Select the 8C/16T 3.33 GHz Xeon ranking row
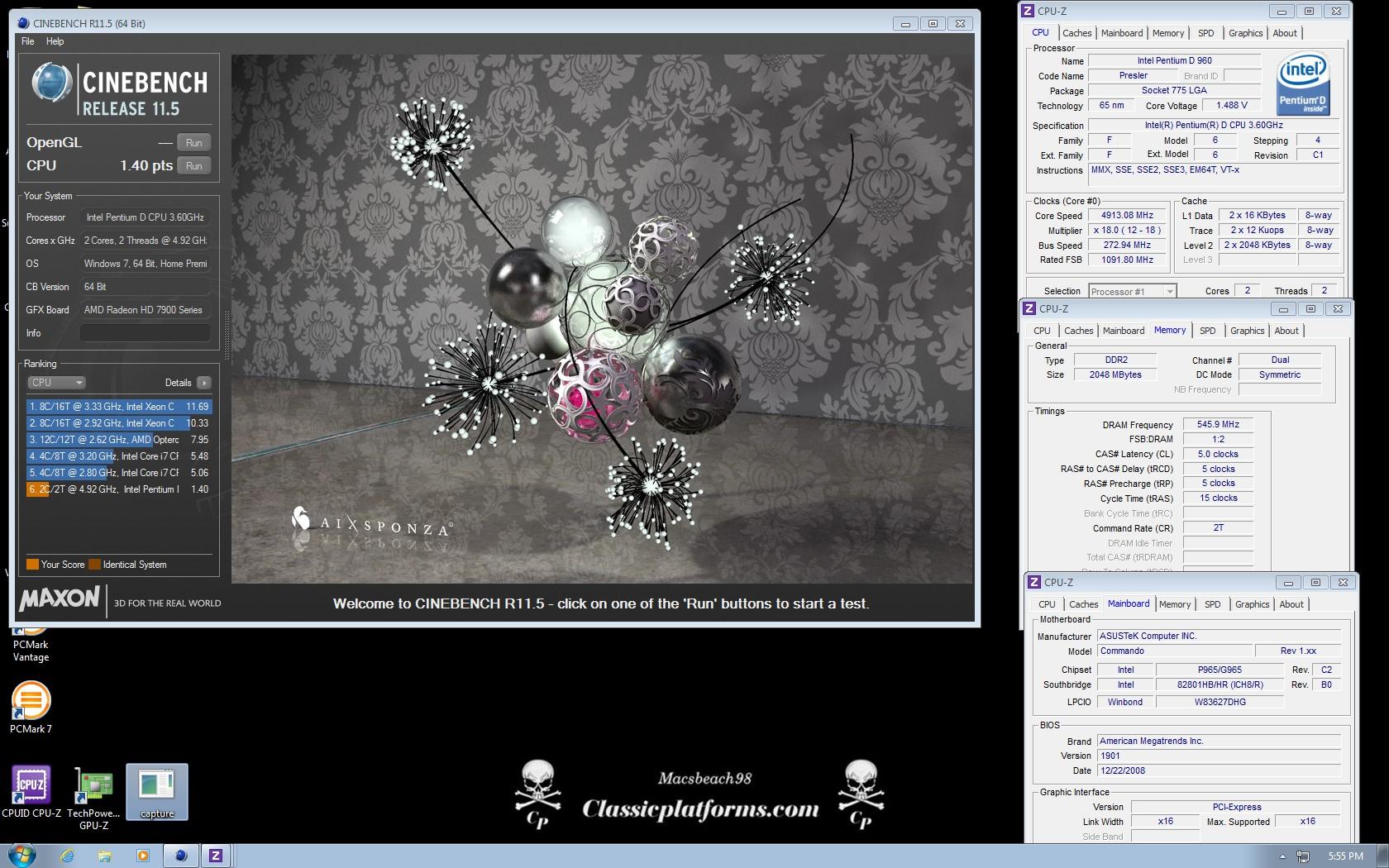This screenshot has width=1389, height=868. pos(119,407)
